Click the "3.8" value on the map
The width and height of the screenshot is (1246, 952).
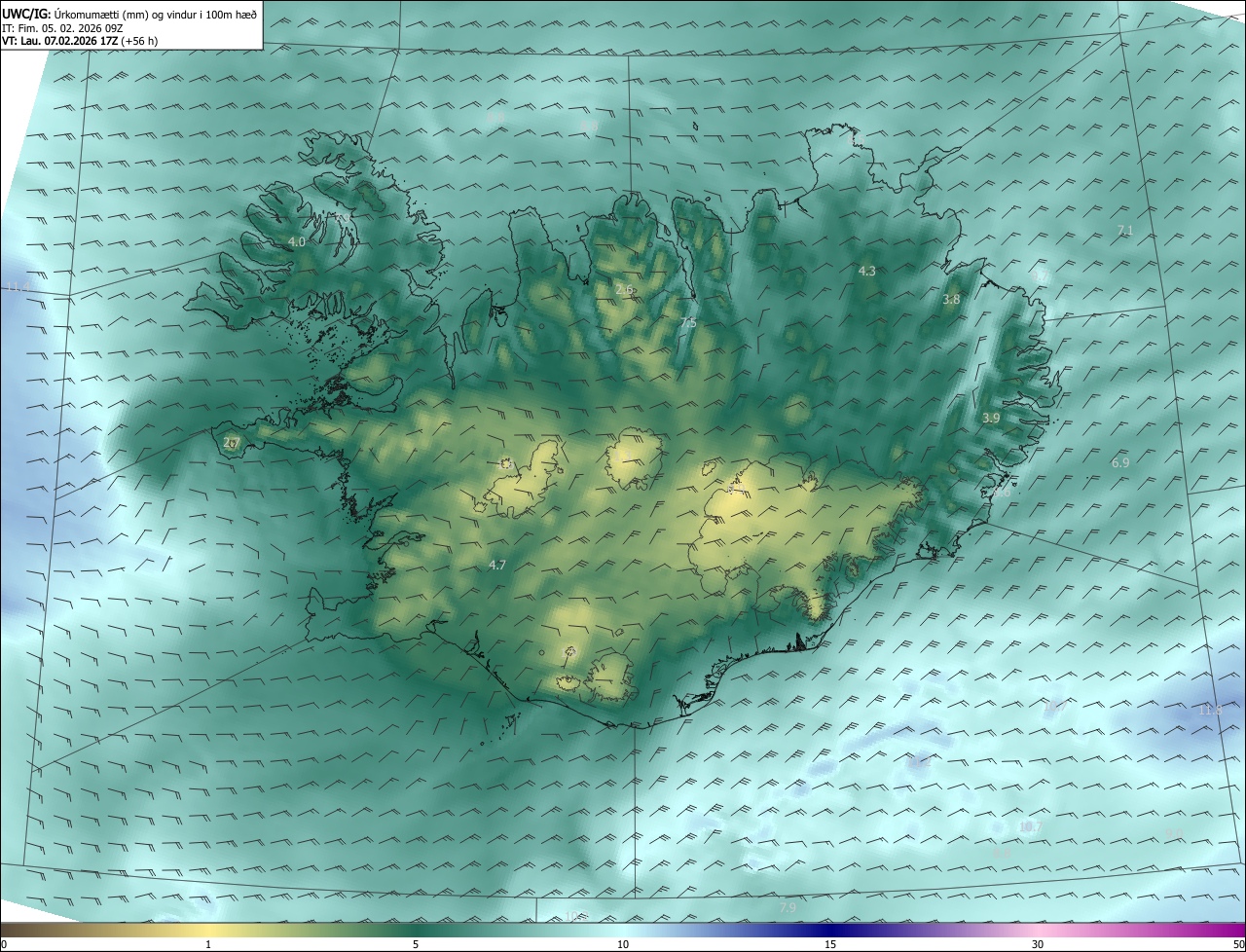coord(951,300)
